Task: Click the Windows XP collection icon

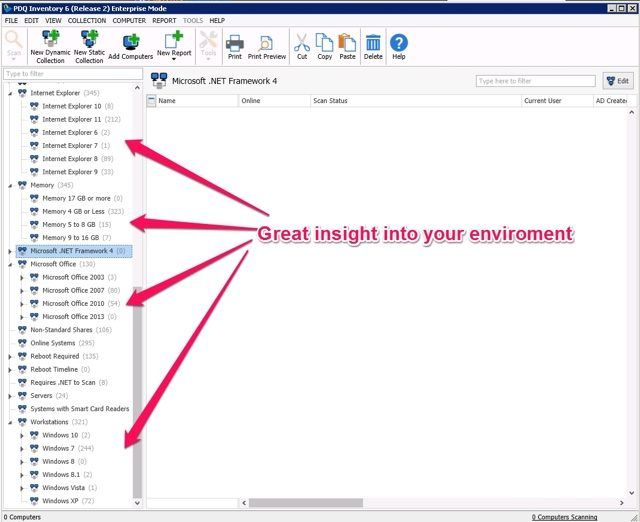Action: point(34,501)
